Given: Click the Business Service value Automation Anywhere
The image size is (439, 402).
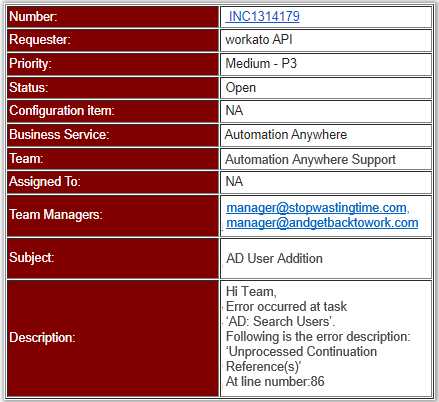Looking at the screenshot, I should coord(286,135).
